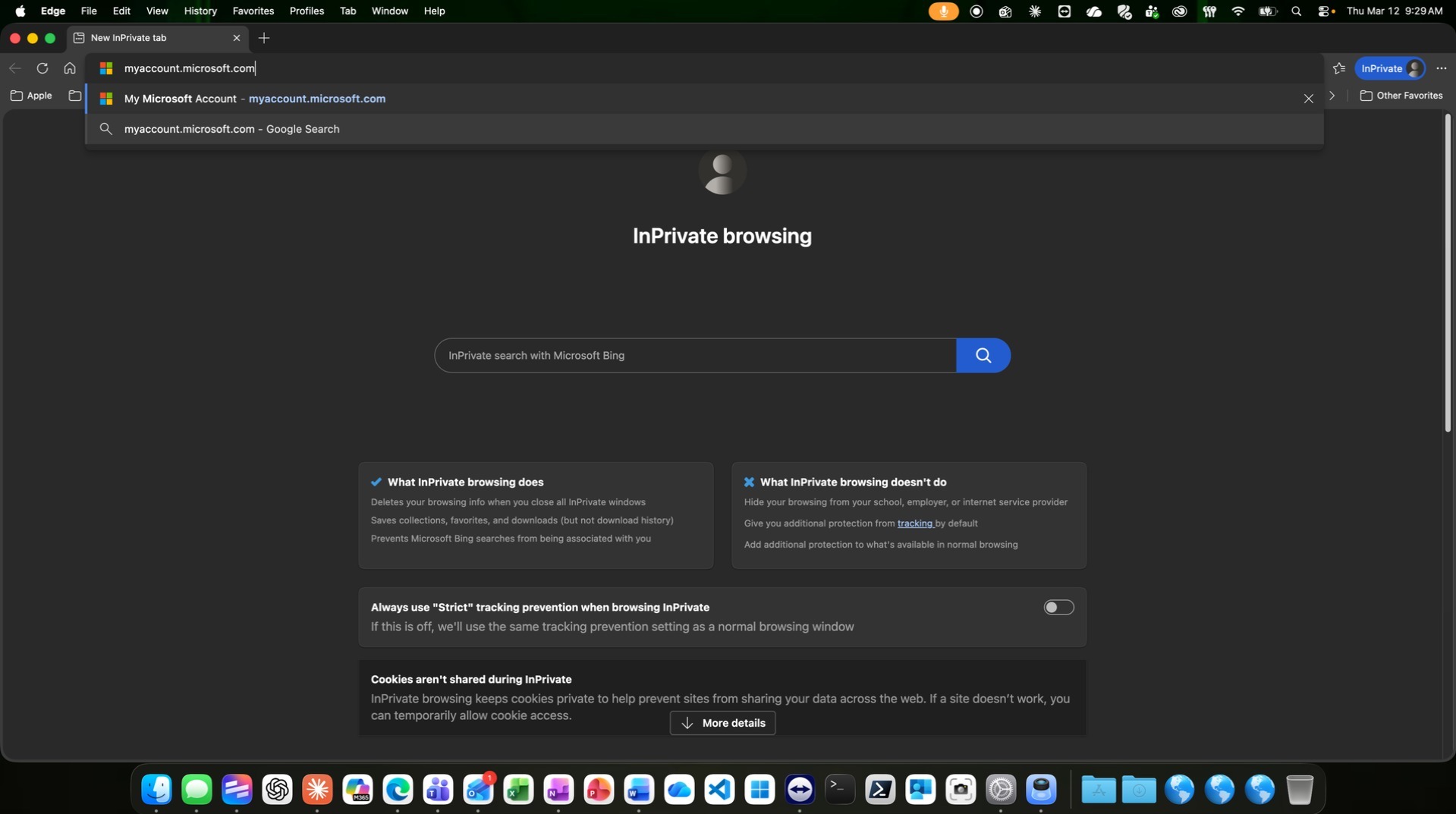Open Control Center in the menu bar
Viewport: 1456px width, 814px height.
(1326, 11)
